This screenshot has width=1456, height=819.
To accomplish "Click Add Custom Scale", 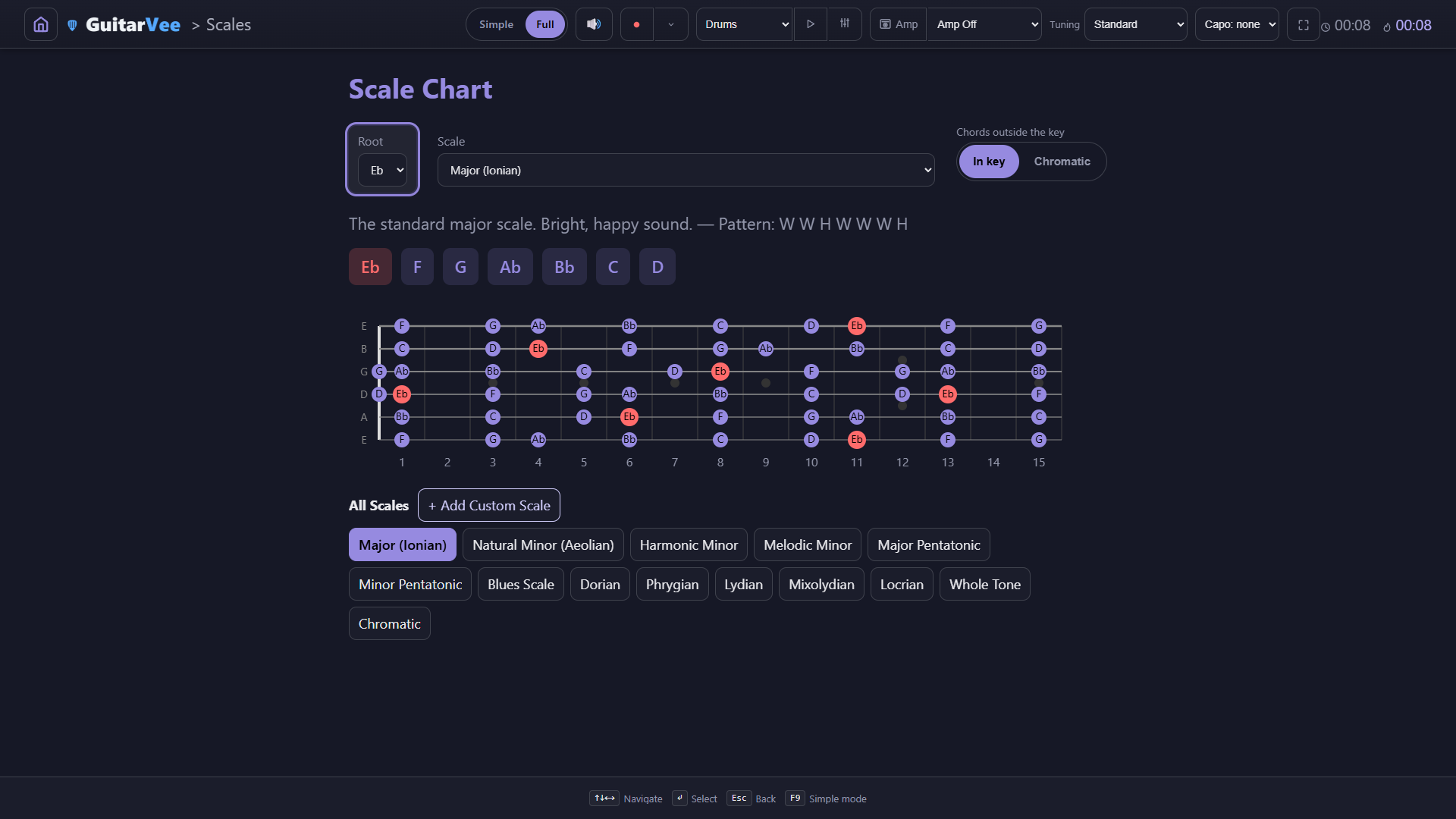I will point(489,505).
